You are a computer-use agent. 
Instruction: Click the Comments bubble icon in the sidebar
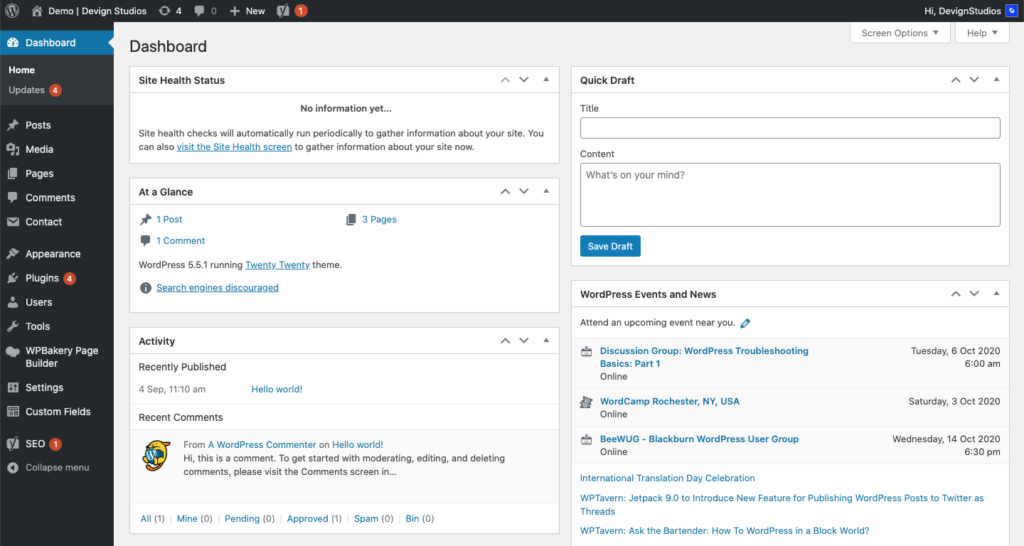pos(12,197)
